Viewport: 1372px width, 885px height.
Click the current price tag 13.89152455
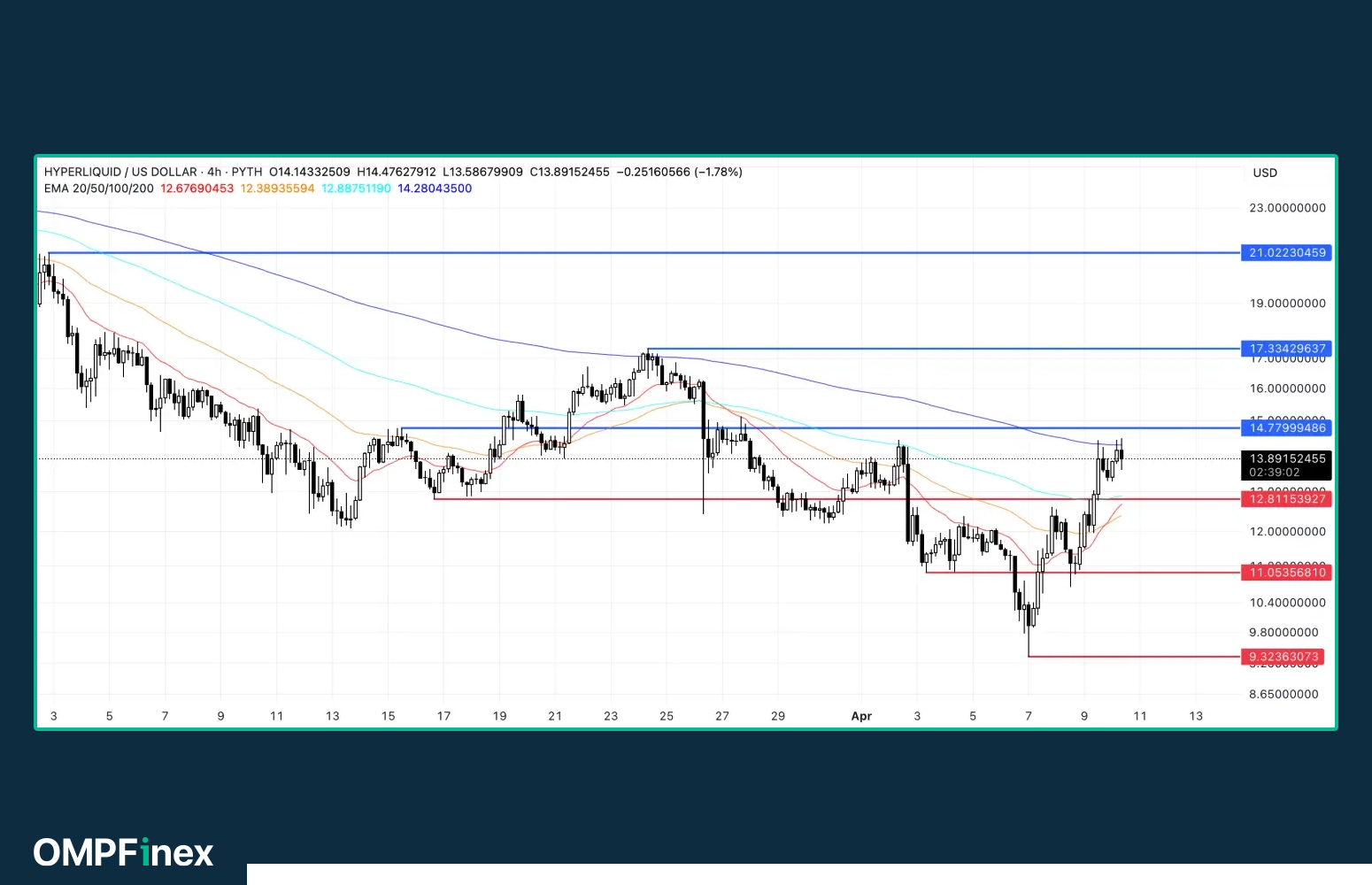(1287, 458)
